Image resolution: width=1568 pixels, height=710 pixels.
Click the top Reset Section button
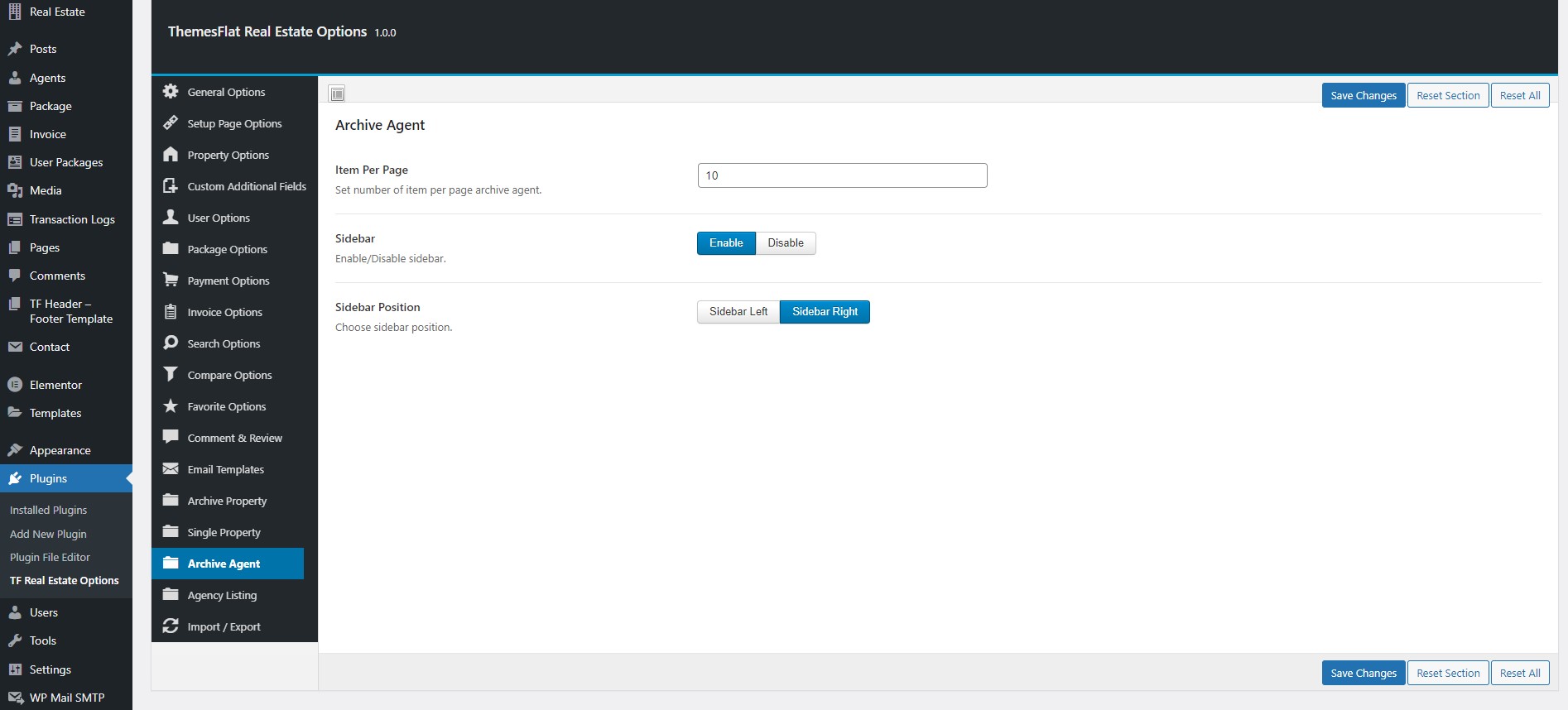click(1448, 95)
